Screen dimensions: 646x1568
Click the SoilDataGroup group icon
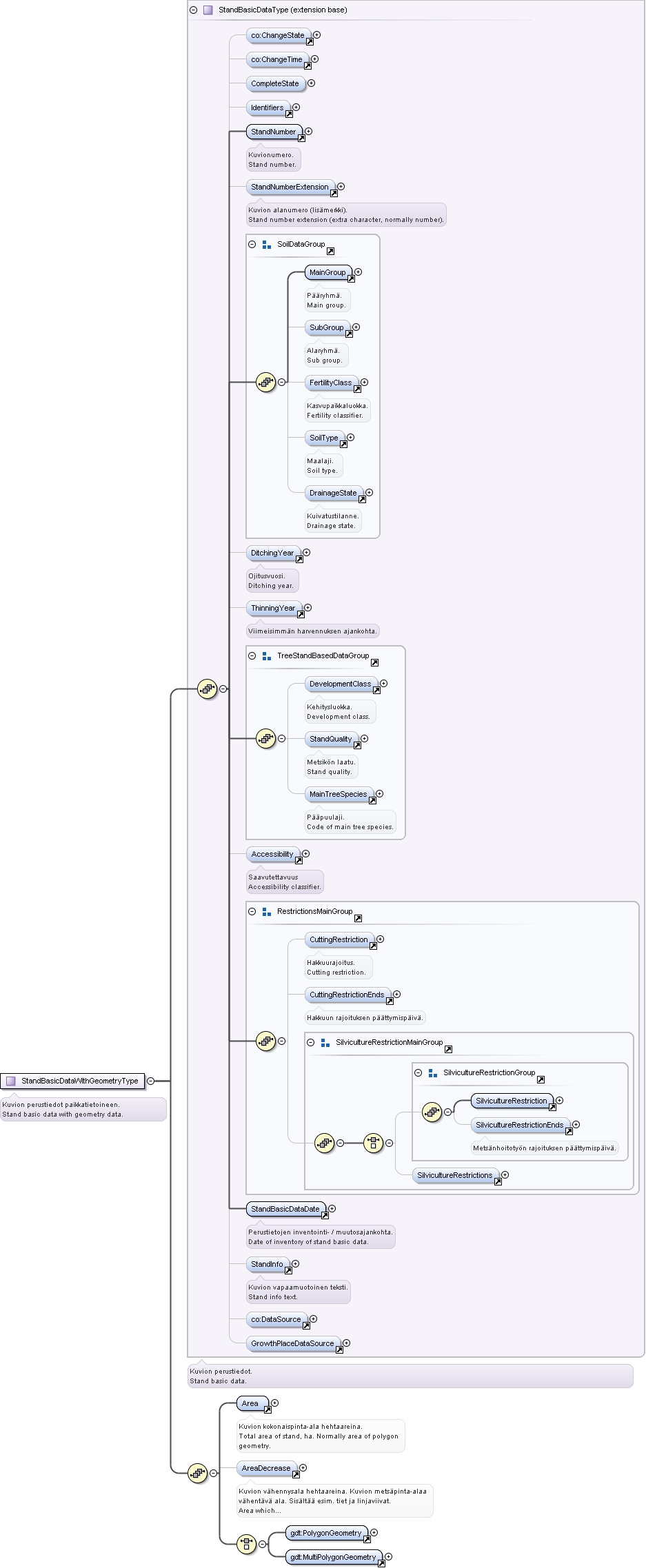click(267, 244)
